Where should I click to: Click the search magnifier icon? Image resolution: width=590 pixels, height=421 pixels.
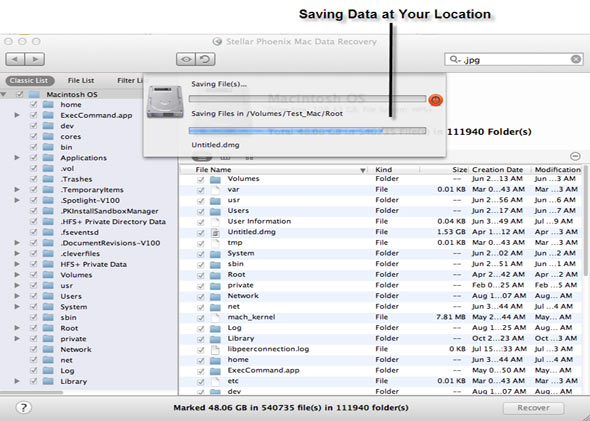click(454, 59)
